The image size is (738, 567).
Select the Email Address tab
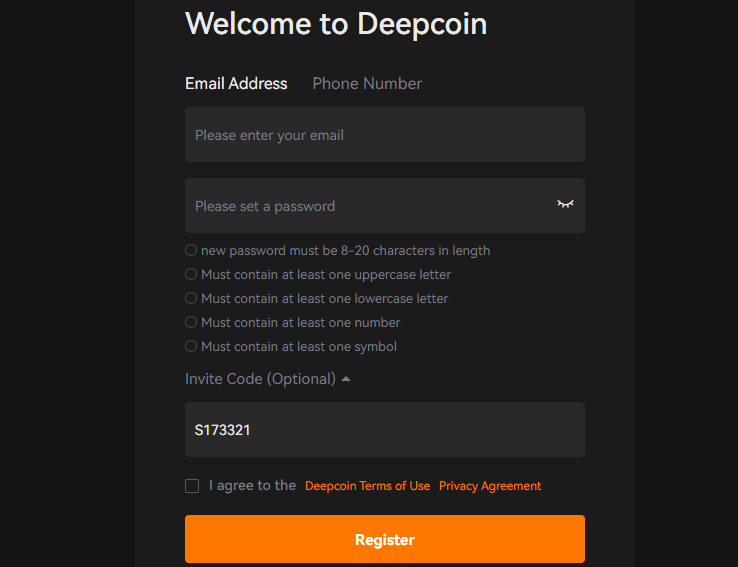(x=236, y=84)
